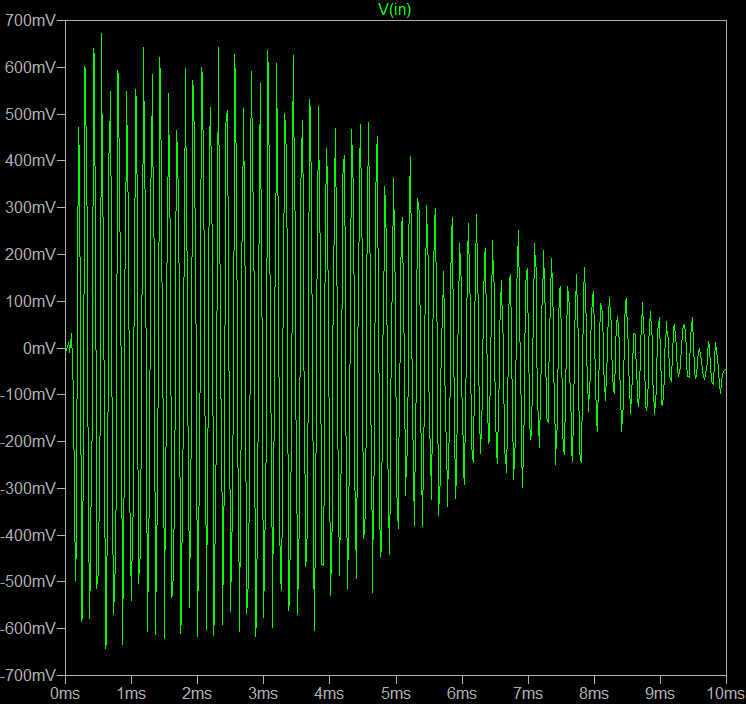Click the -600mV y-axis label
The height and width of the screenshot is (704, 746).
[x=28, y=628]
